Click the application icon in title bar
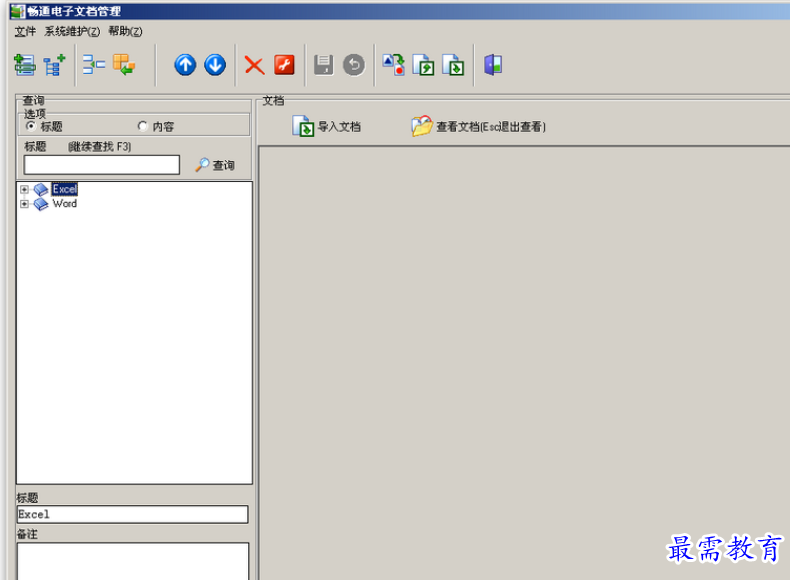 (x=18, y=11)
